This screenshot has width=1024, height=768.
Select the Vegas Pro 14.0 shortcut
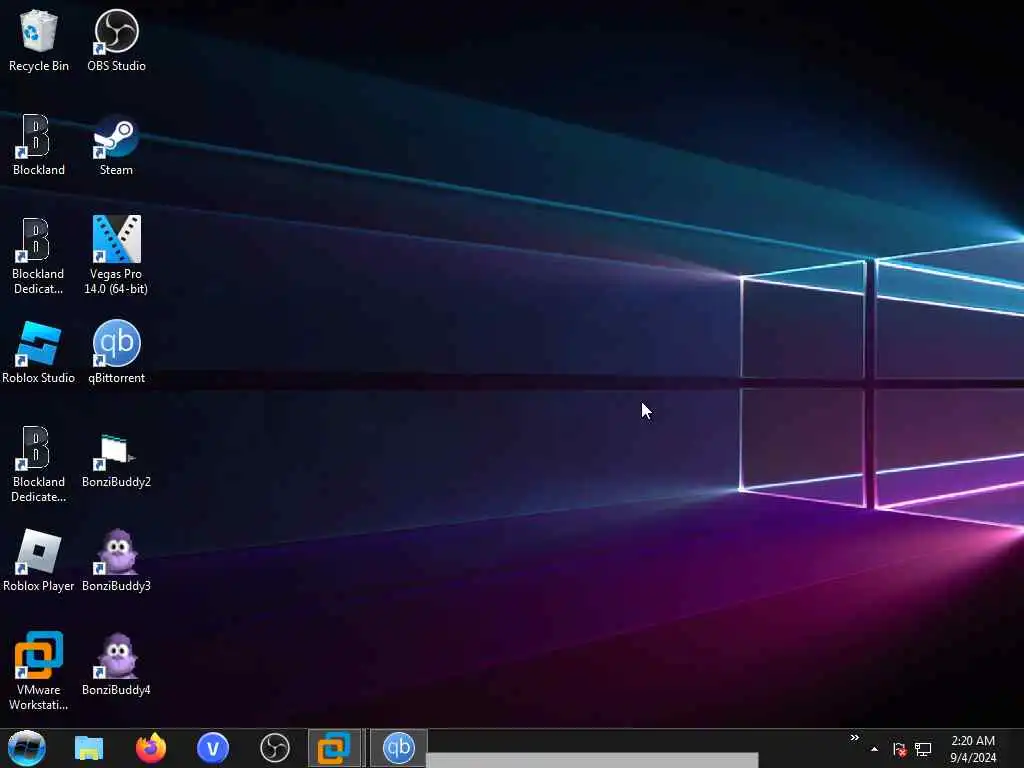tap(116, 256)
